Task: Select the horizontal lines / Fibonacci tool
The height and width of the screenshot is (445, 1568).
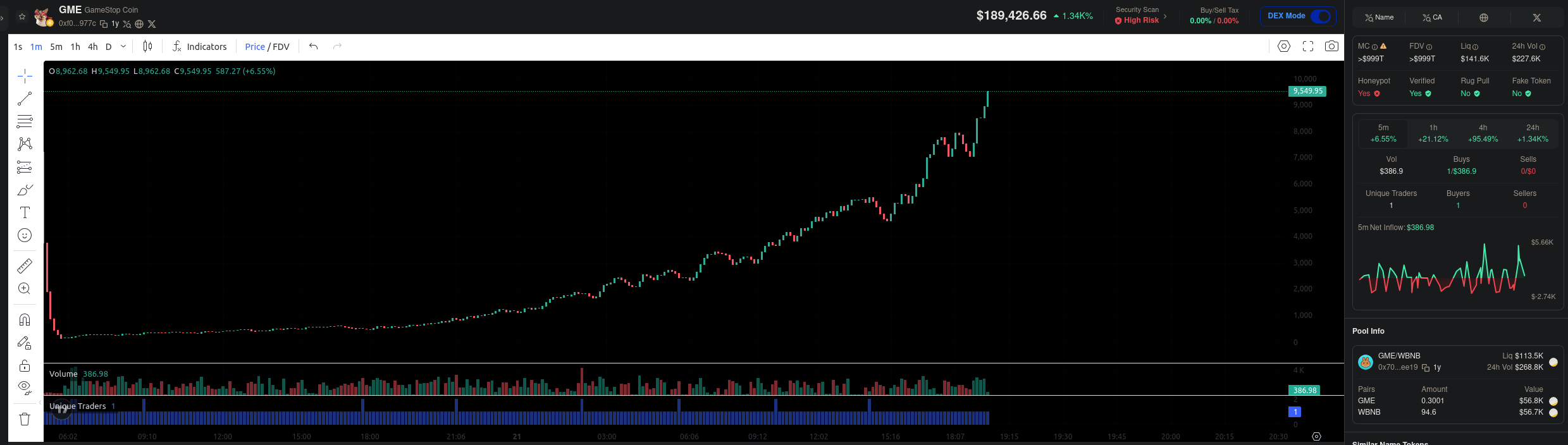Action: pyautogui.click(x=25, y=121)
